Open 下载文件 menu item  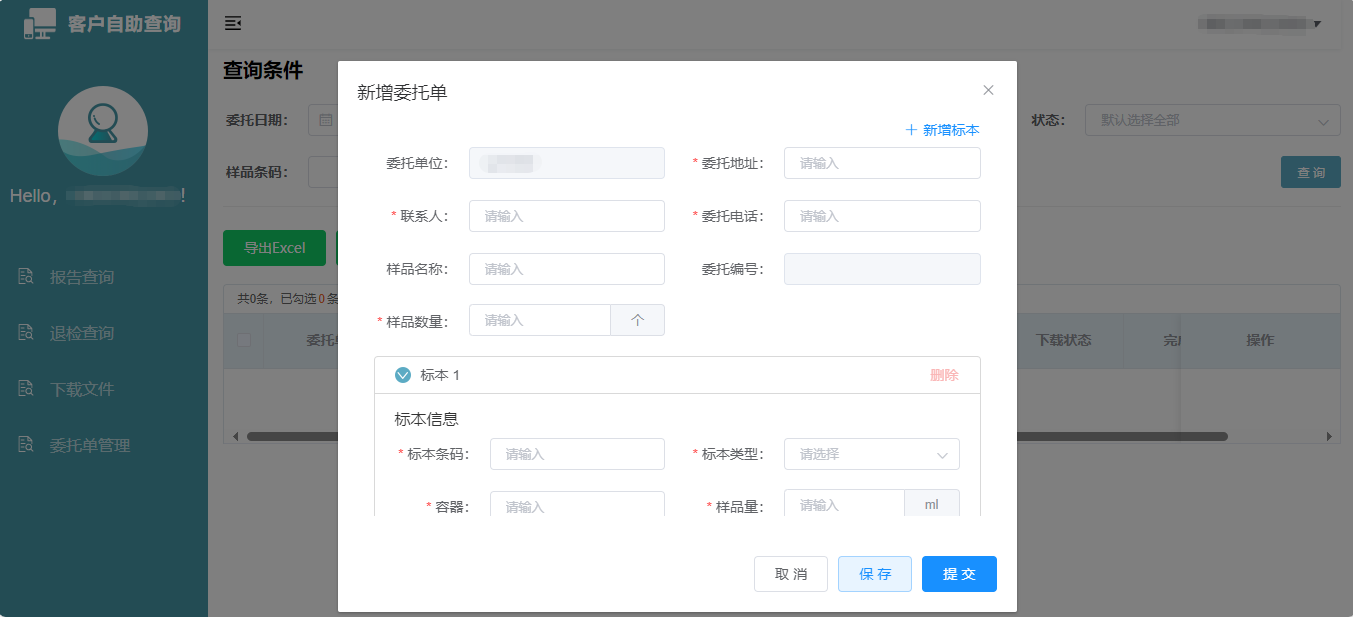click(x=82, y=389)
